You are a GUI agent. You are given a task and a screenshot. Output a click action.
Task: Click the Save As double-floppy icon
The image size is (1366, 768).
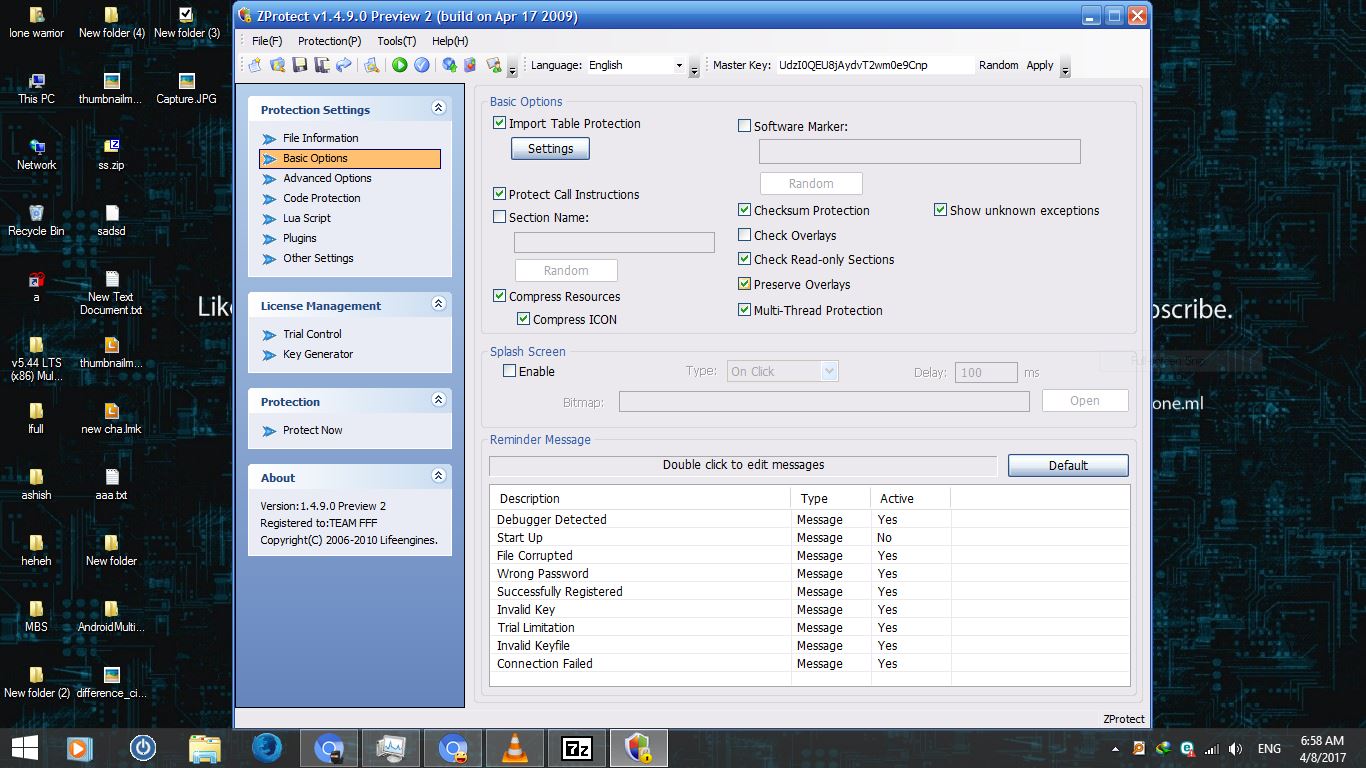click(321, 65)
